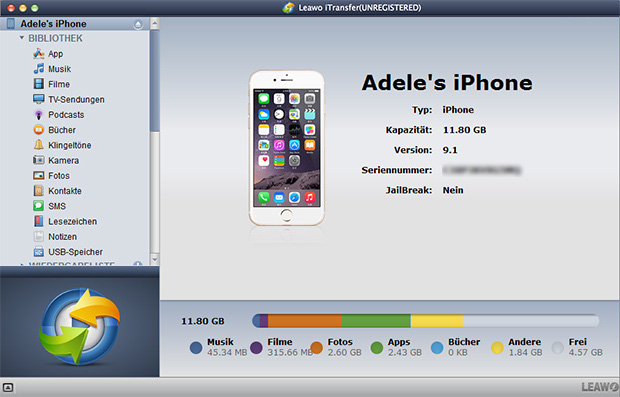Image resolution: width=620 pixels, height=397 pixels.
Task: Click the iPhone device image
Action: click(x=287, y=148)
